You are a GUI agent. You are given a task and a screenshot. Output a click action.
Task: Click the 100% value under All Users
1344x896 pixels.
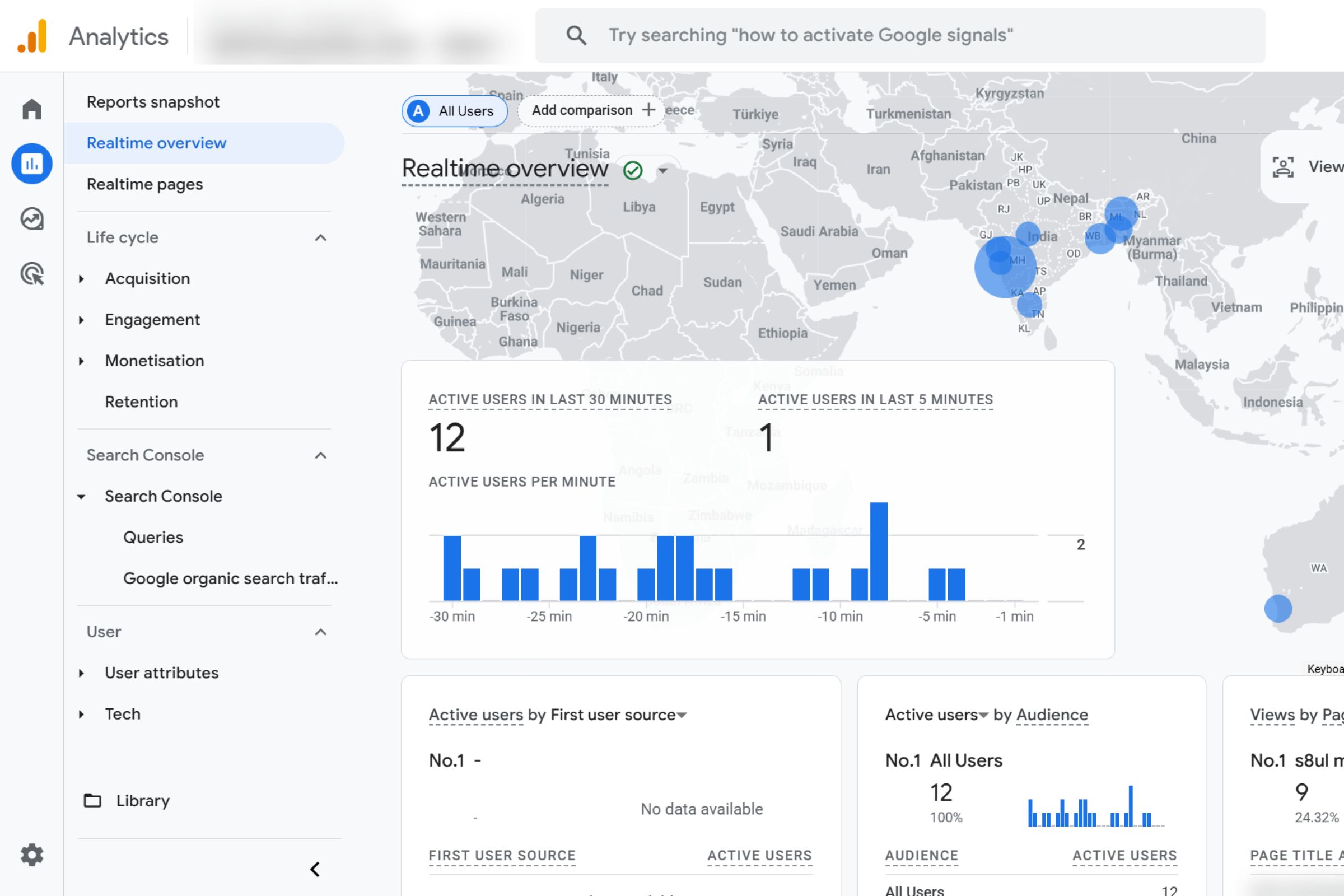pos(946,818)
